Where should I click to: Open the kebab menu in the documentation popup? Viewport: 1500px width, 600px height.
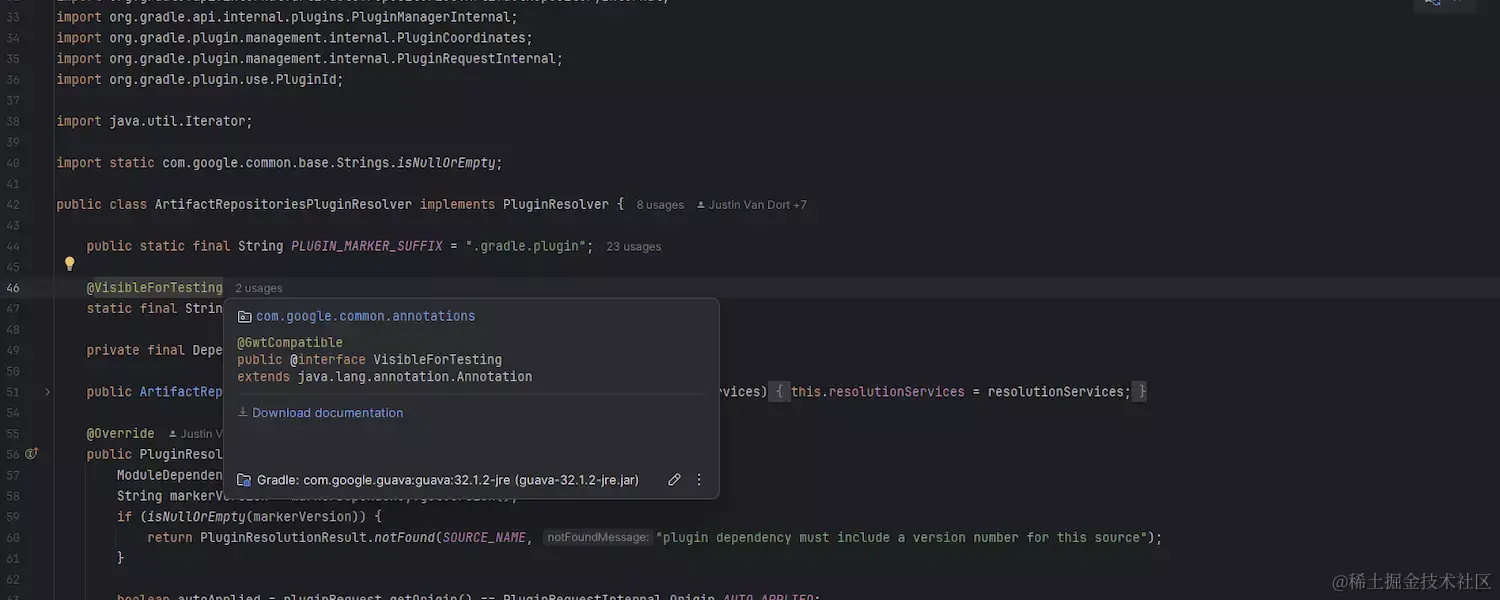coord(698,479)
